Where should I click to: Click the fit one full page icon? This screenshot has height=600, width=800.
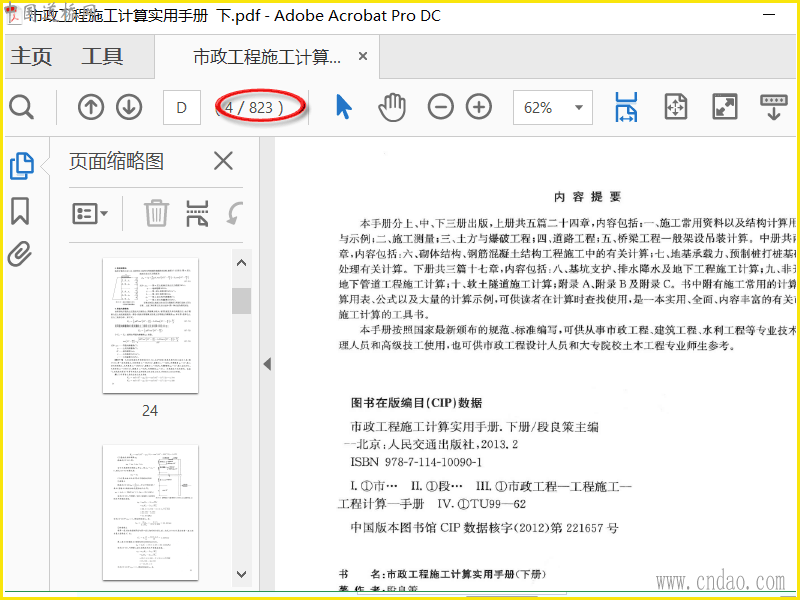click(676, 107)
